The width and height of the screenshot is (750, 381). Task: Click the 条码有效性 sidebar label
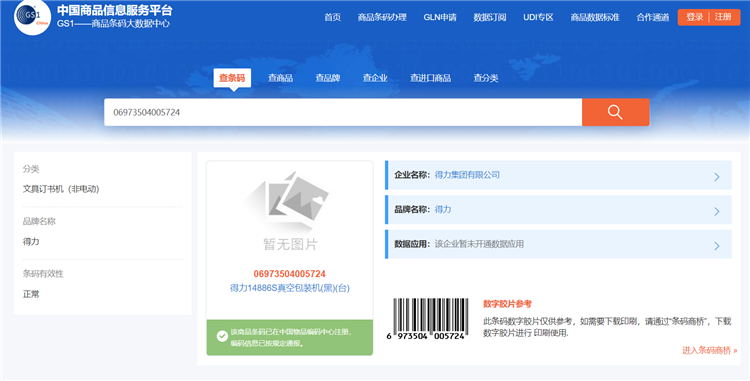pos(43,273)
